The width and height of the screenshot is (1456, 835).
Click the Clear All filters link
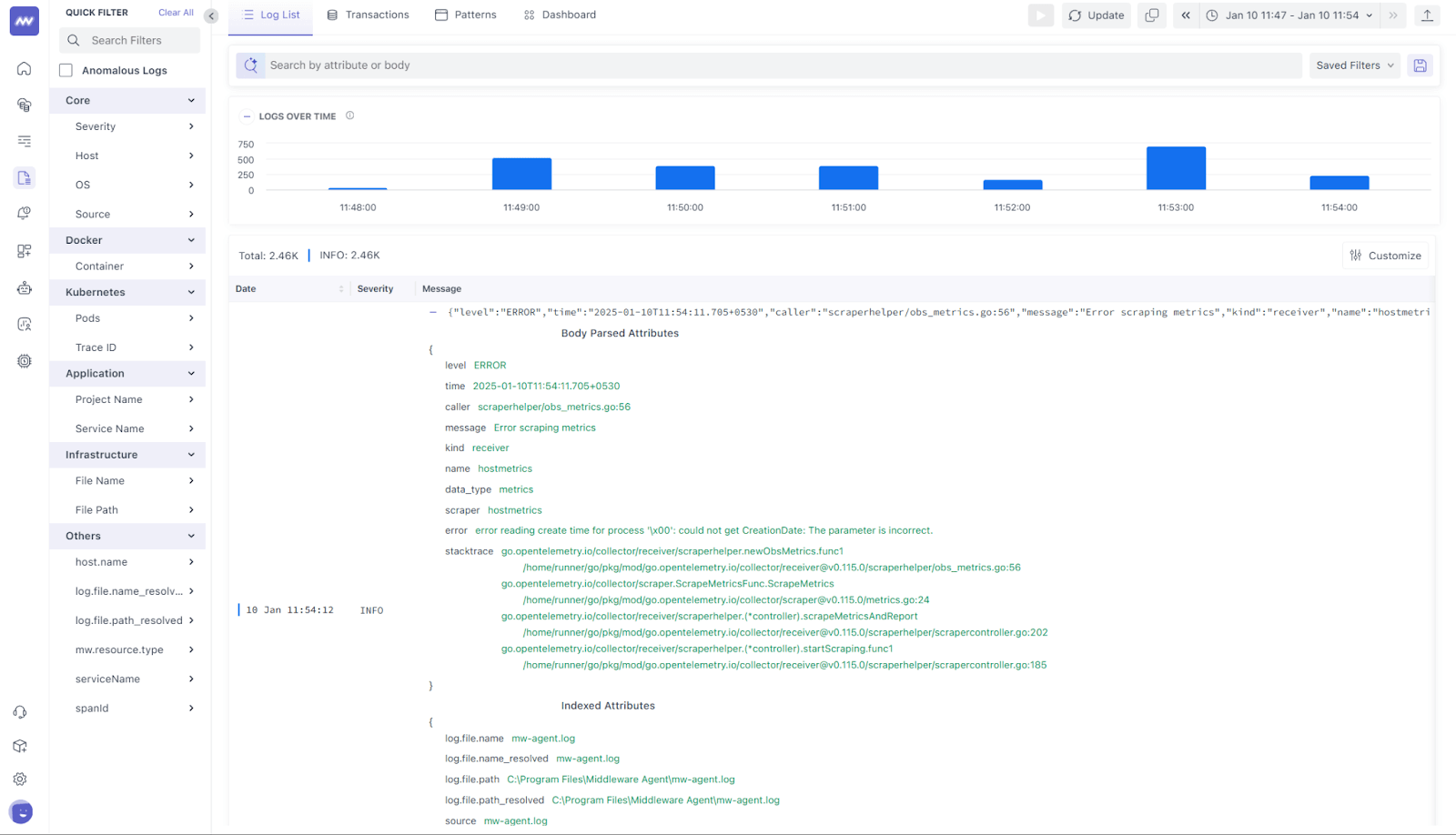pyautogui.click(x=176, y=12)
